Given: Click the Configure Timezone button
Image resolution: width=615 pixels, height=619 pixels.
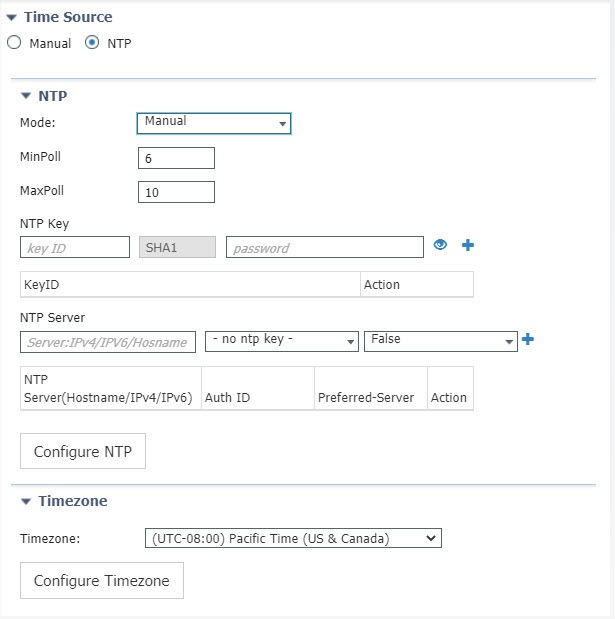Looking at the screenshot, I should click(102, 580).
